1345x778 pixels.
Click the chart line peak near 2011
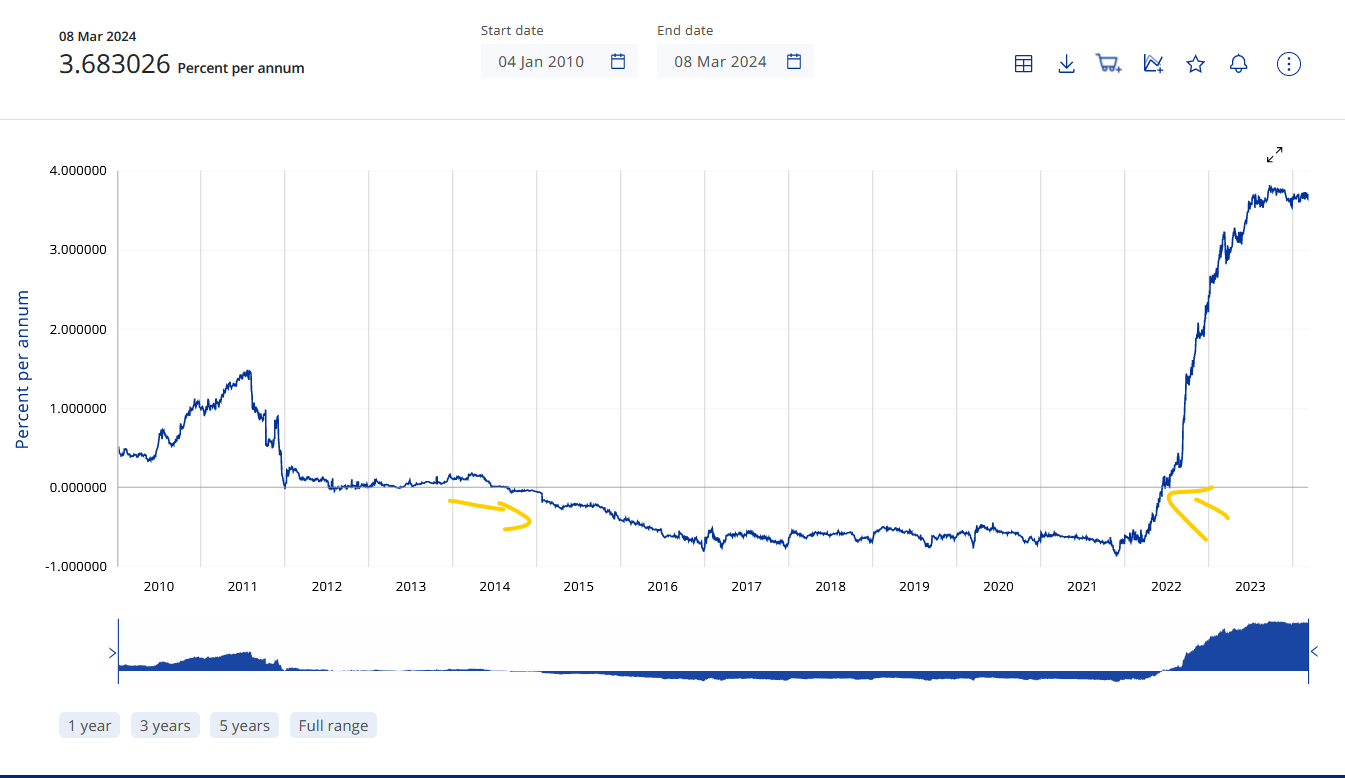pos(248,372)
